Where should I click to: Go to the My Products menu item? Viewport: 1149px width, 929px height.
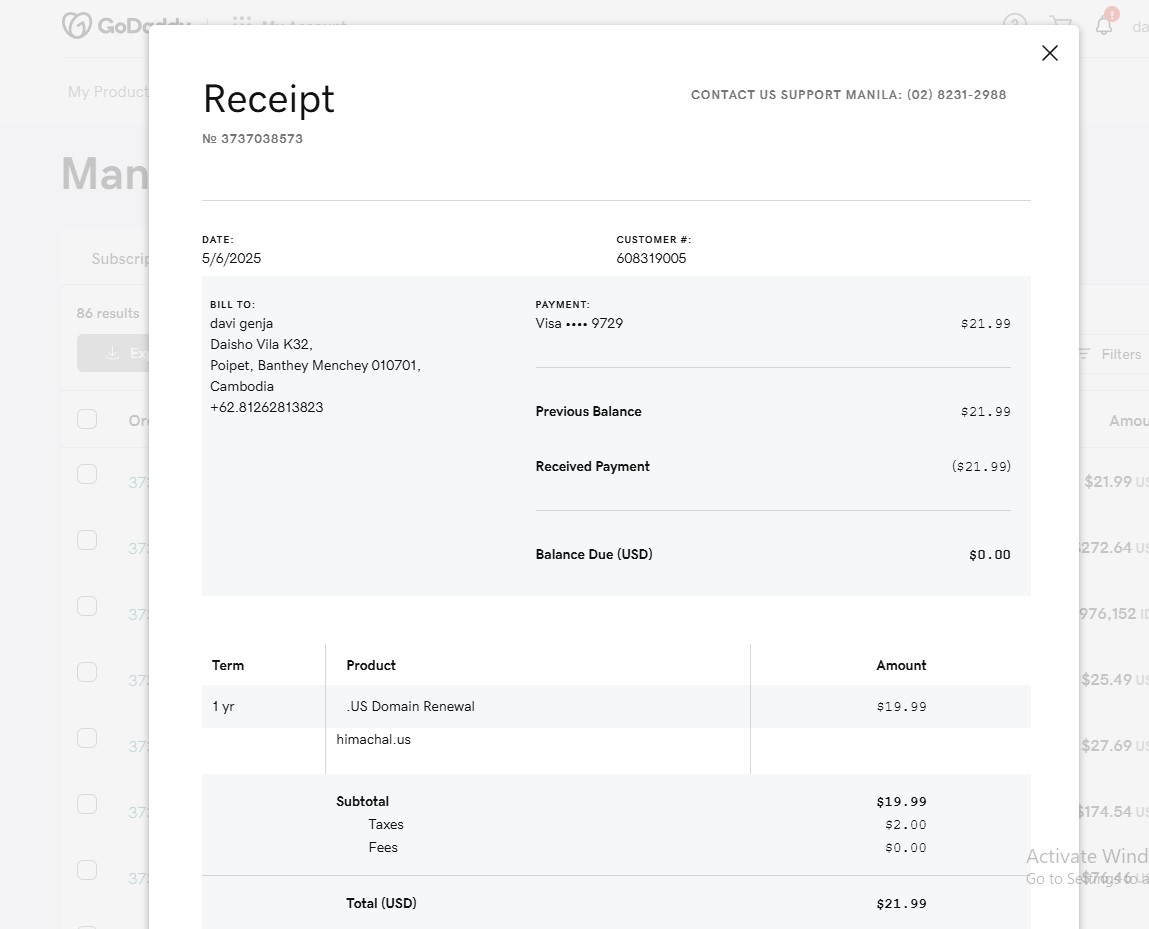coord(107,92)
